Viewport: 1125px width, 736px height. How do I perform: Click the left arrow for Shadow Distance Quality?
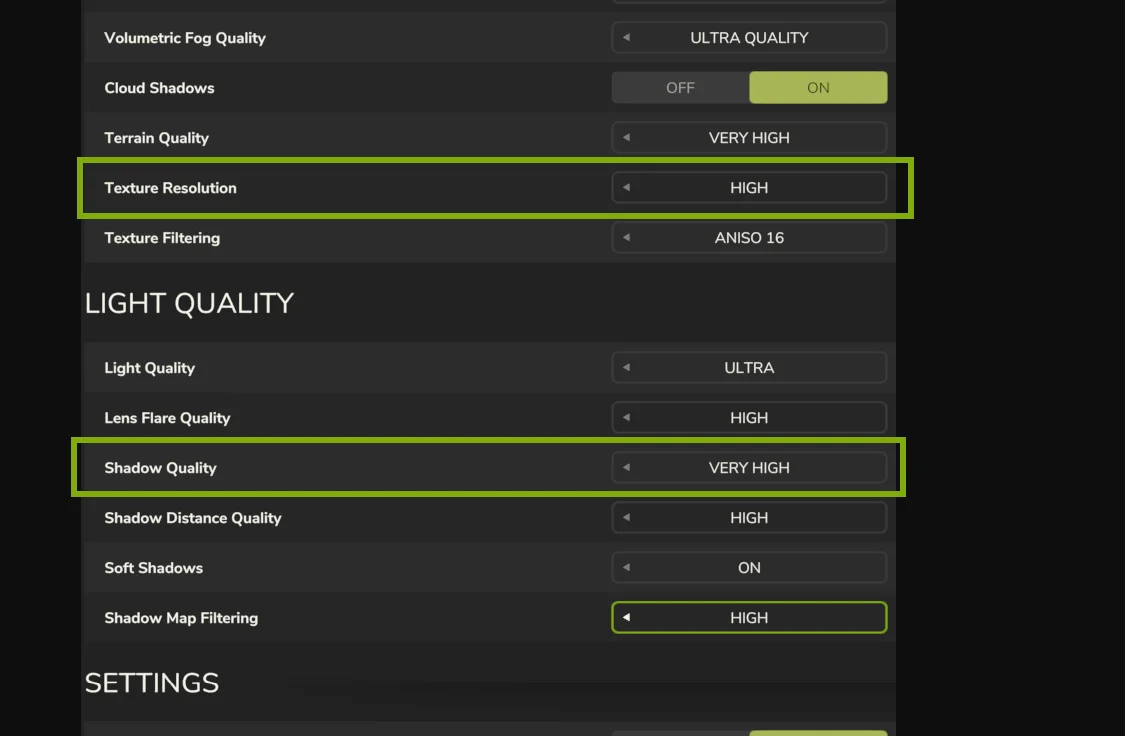point(626,517)
